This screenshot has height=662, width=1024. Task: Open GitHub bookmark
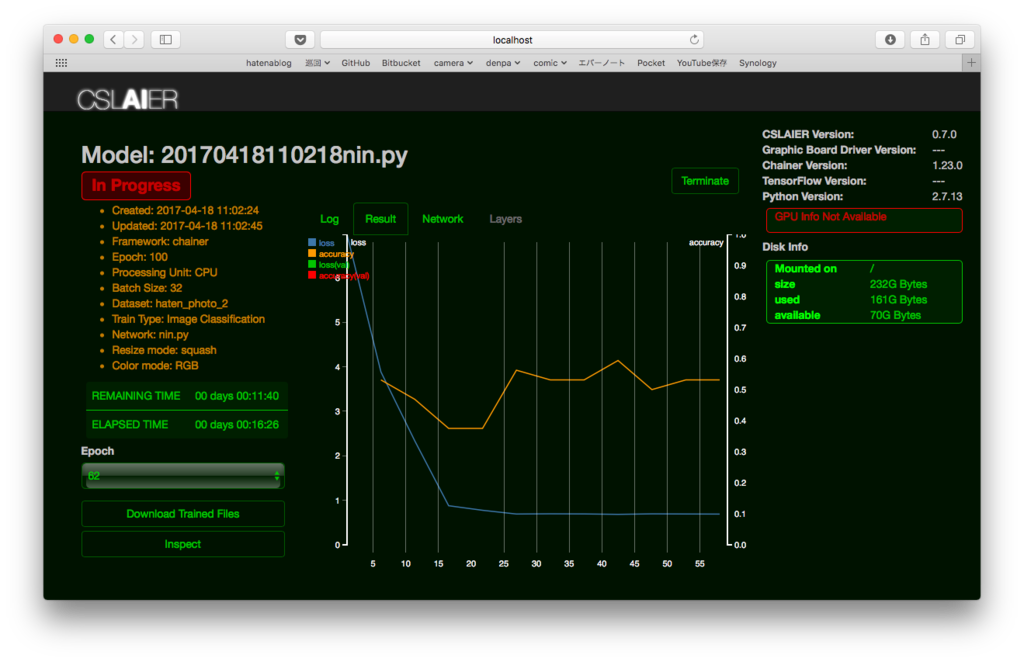point(355,63)
